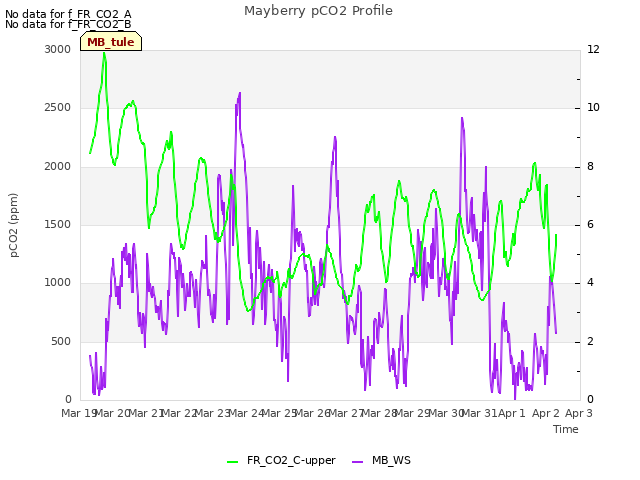Click the Apr 2 date label

[546, 413]
